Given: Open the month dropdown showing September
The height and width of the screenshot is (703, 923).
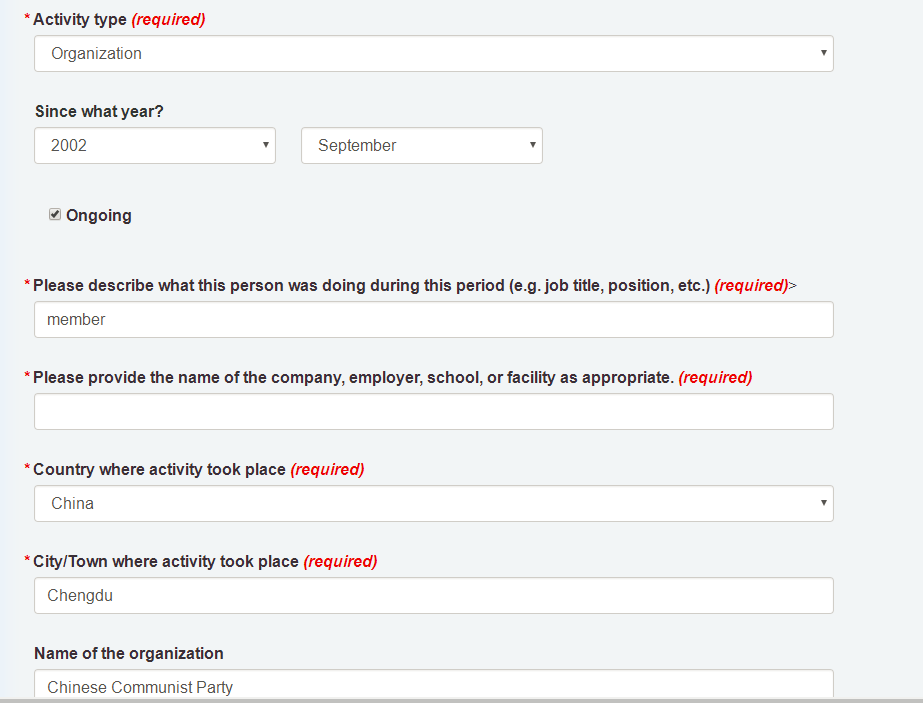Looking at the screenshot, I should 421,145.
